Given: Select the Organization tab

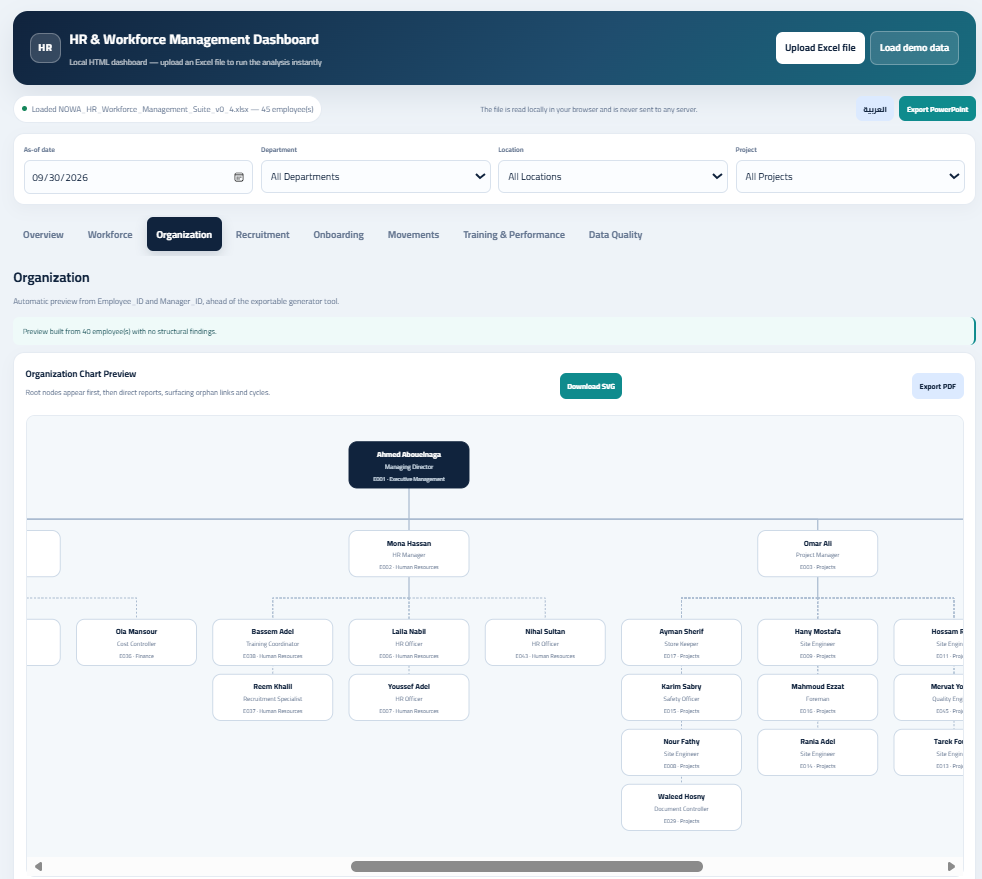Looking at the screenshot, I should 184,234.
